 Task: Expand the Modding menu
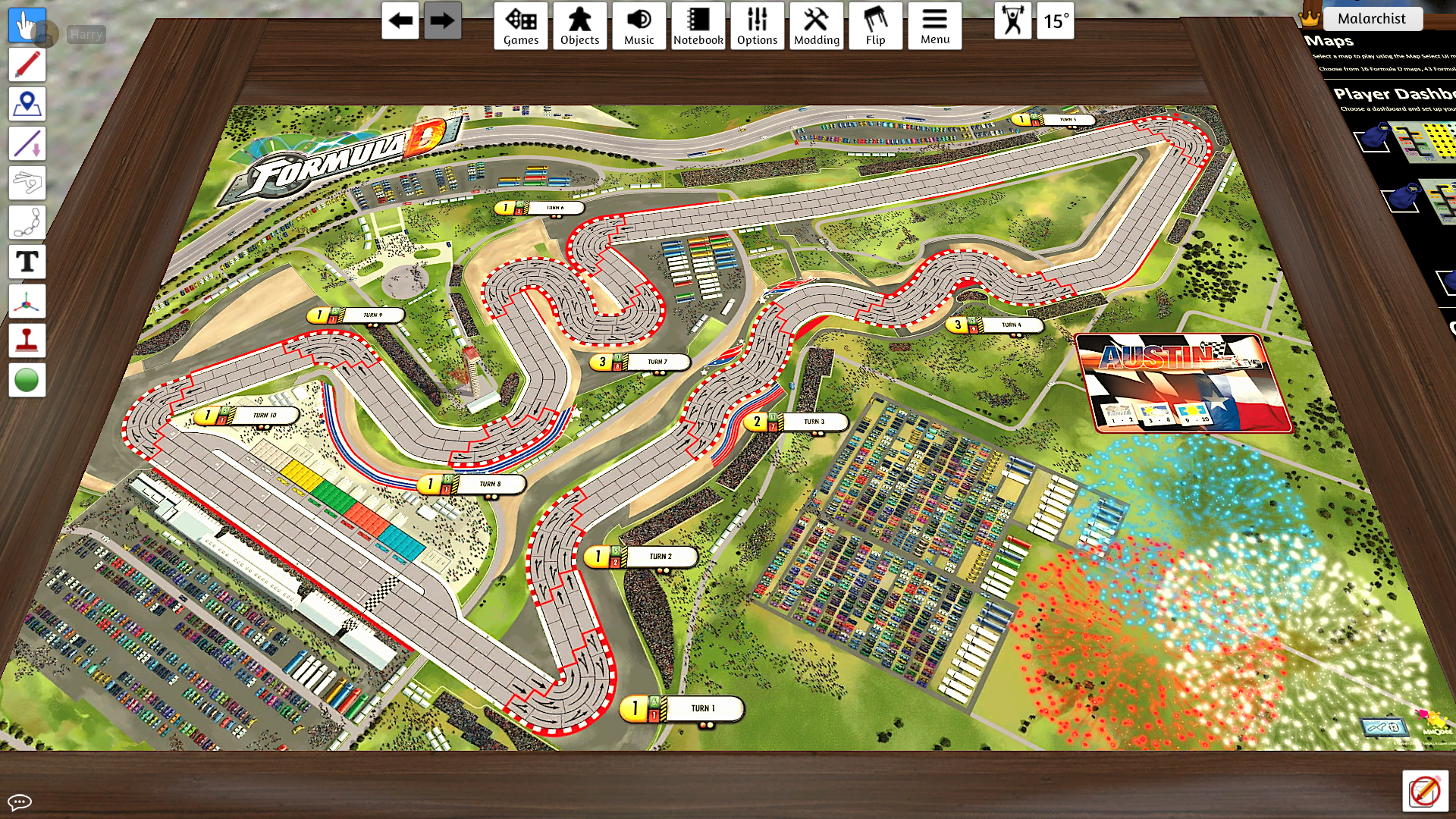(x=816, y=26)
